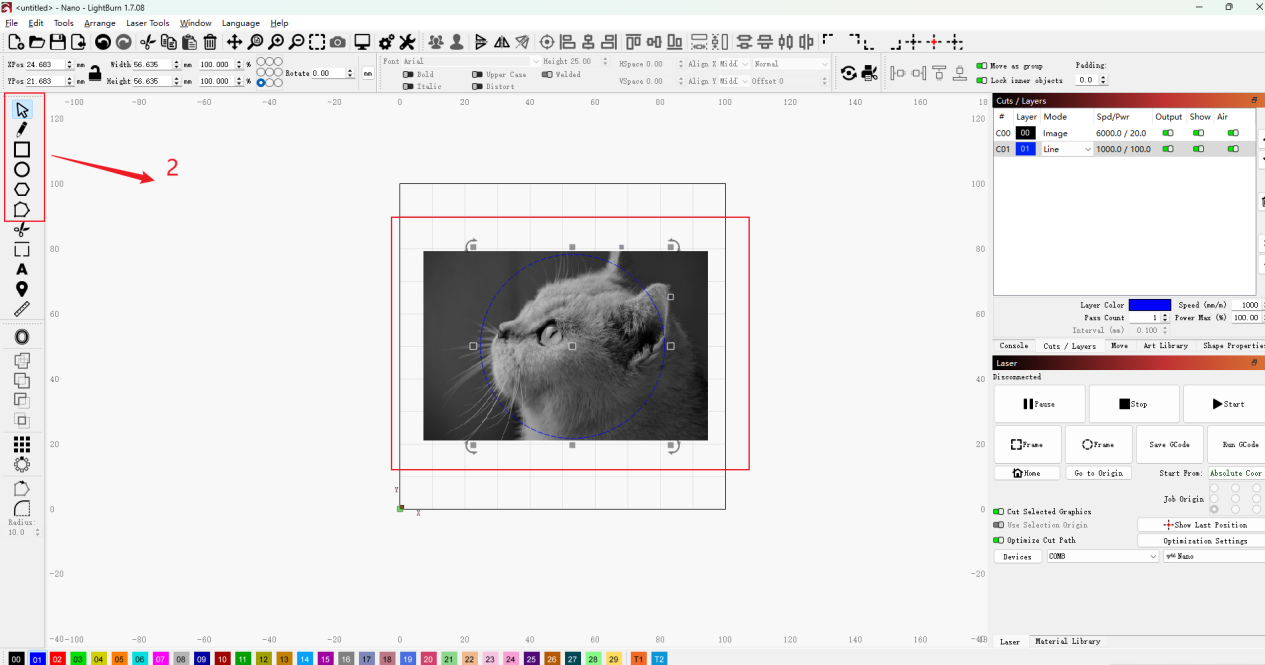Click the Delete trash can icon
The width and height of the screenshot is (1265, 665).
click(x=210, y=42)
